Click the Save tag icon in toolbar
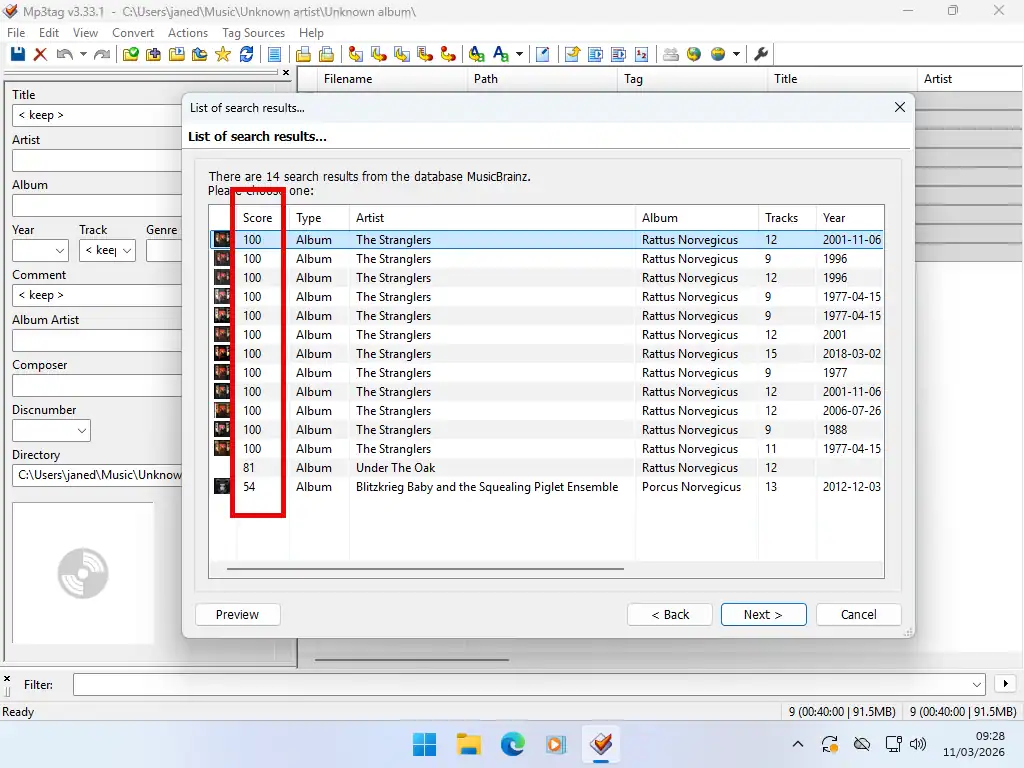 [17, 54]
